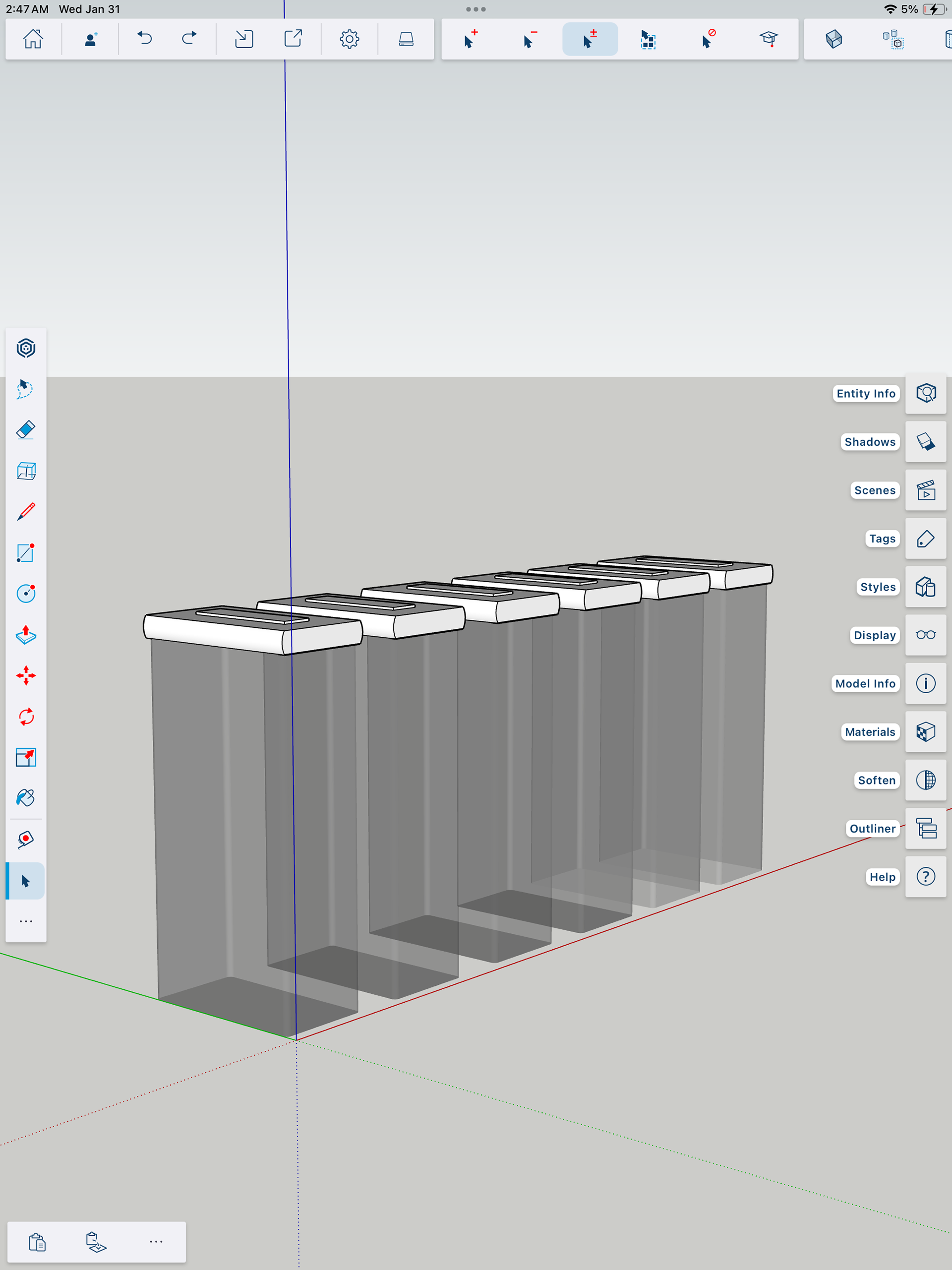Undo the last action
952x1270 pixels.
[x=145, y=39]
